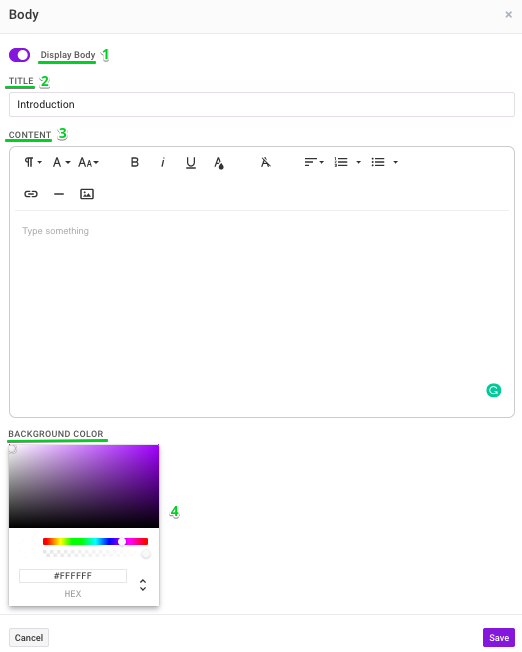Save the Body settings
The width and height of the screenshot is (522, 652).
coord(499,637)
